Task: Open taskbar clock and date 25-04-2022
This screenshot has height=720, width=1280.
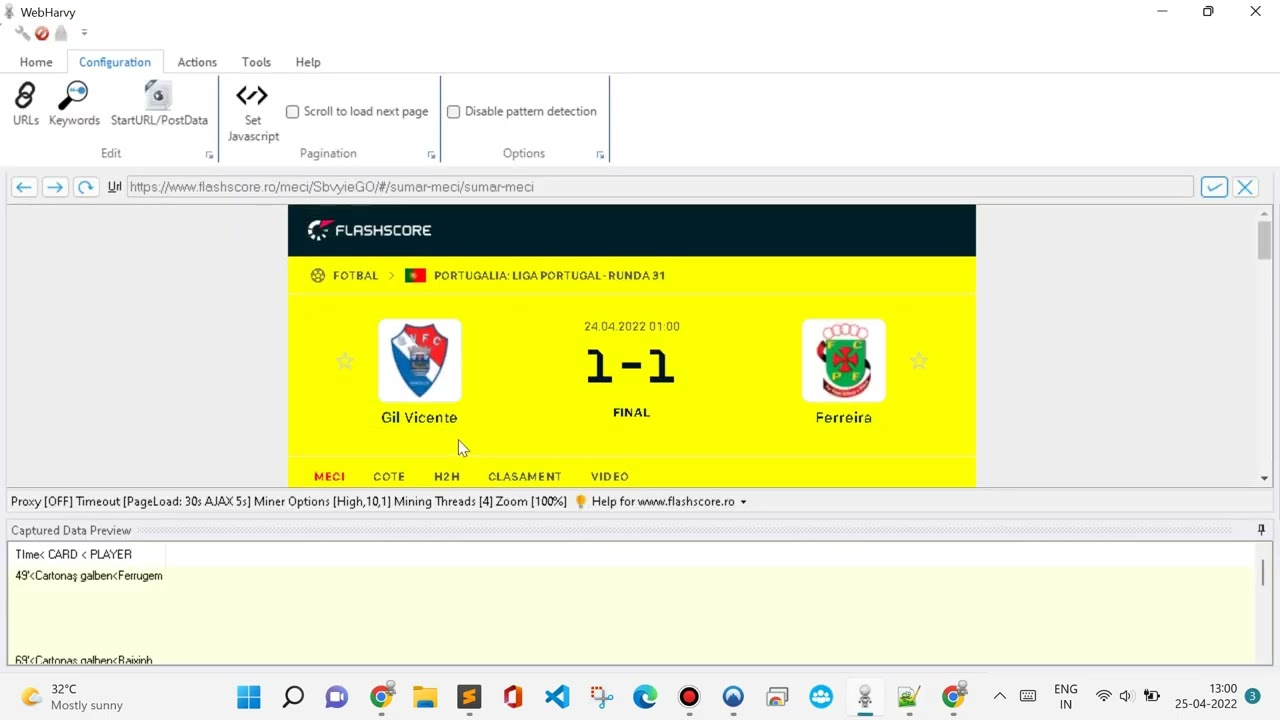Action: point(1206,697)
